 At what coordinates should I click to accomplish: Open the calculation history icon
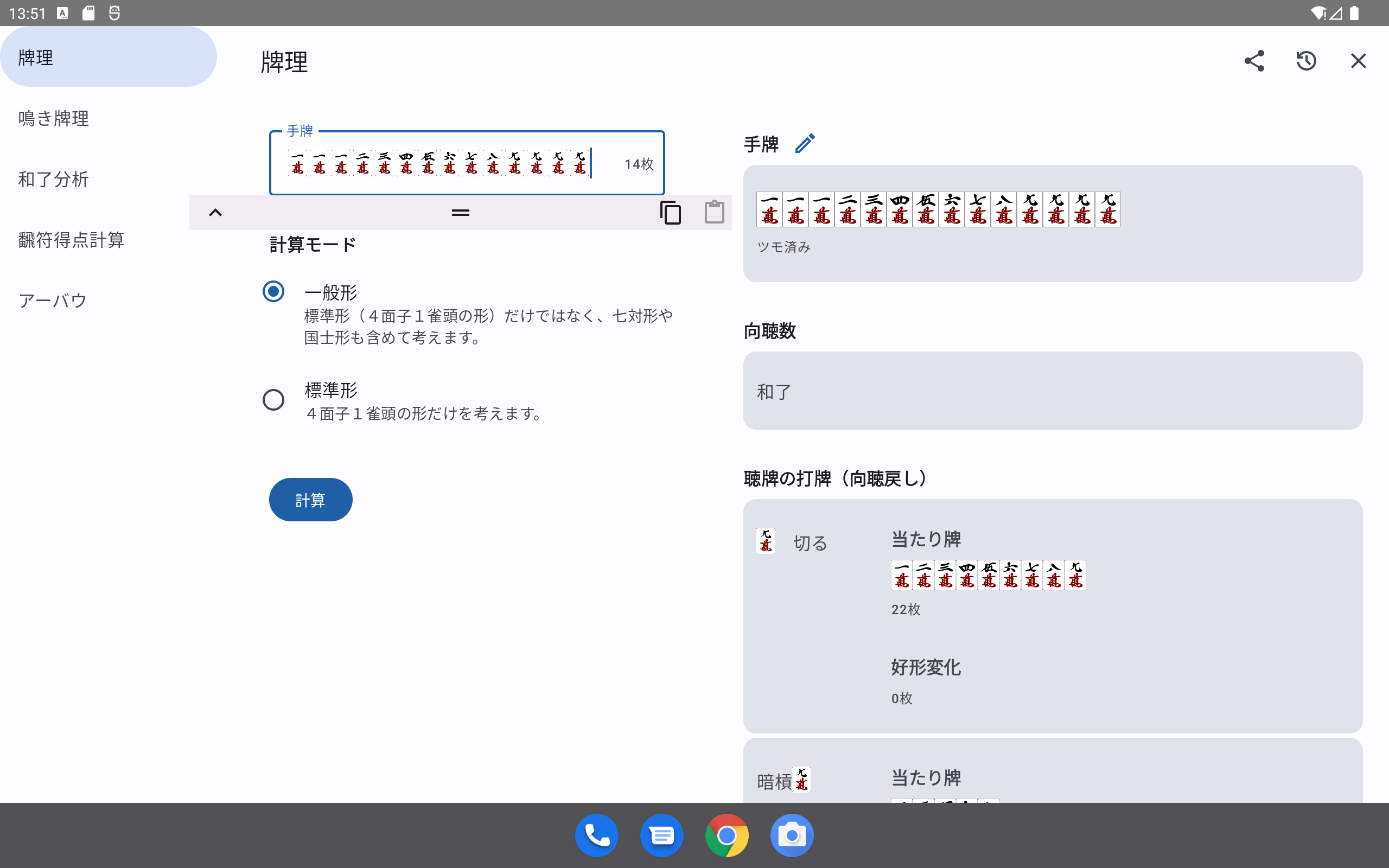tap(1306, 61)
